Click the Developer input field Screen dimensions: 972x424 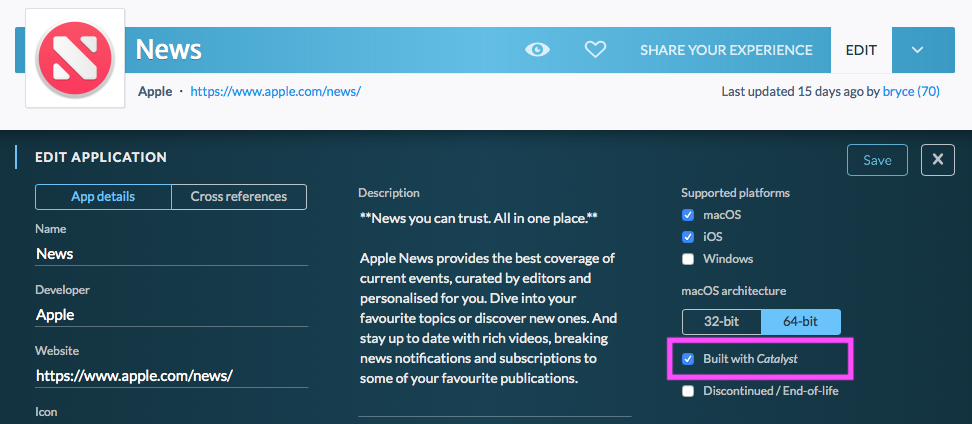[172, 314]
